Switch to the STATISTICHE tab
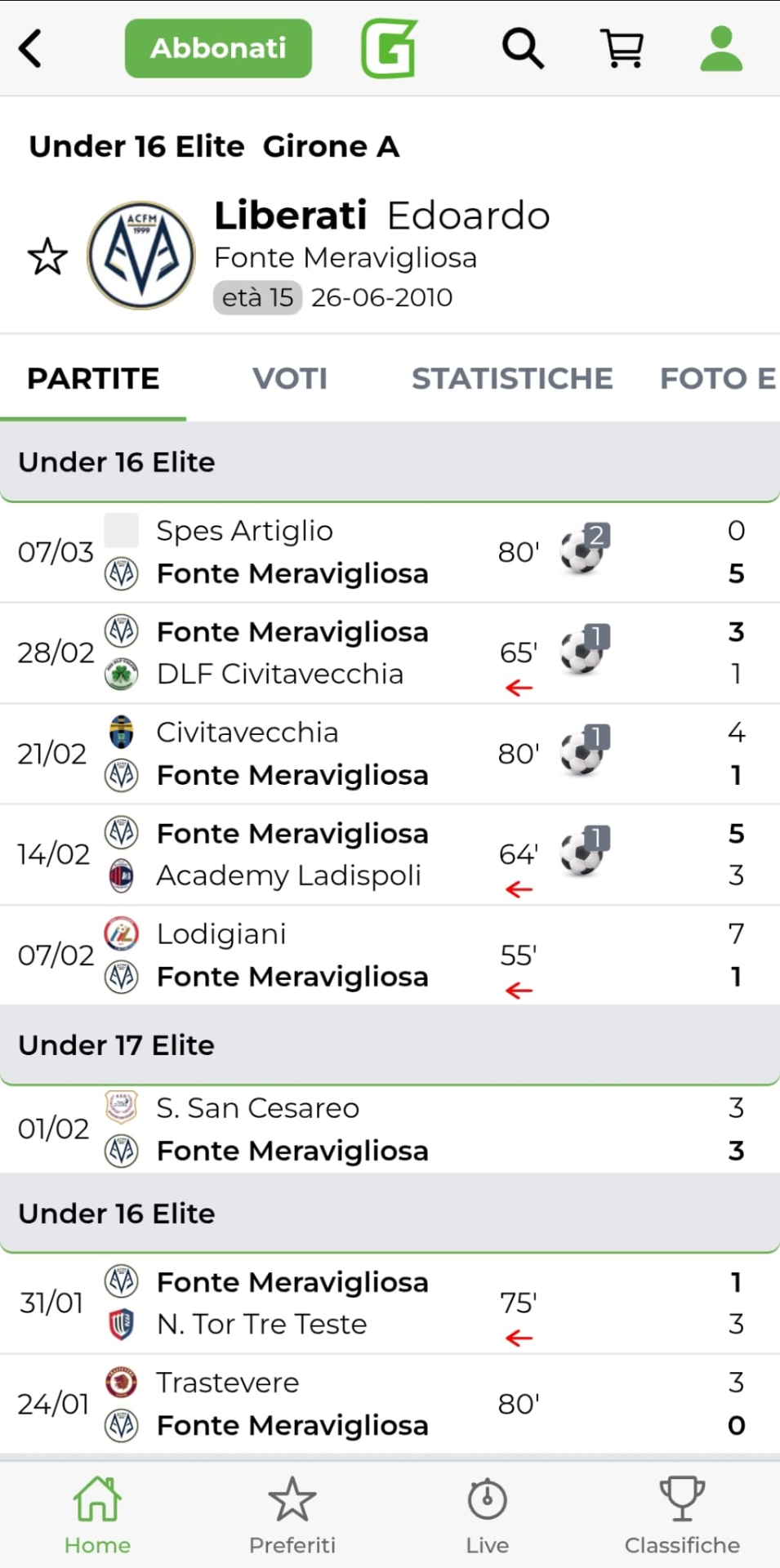This screenshot has height=1568, width=780. click(512, 379)
